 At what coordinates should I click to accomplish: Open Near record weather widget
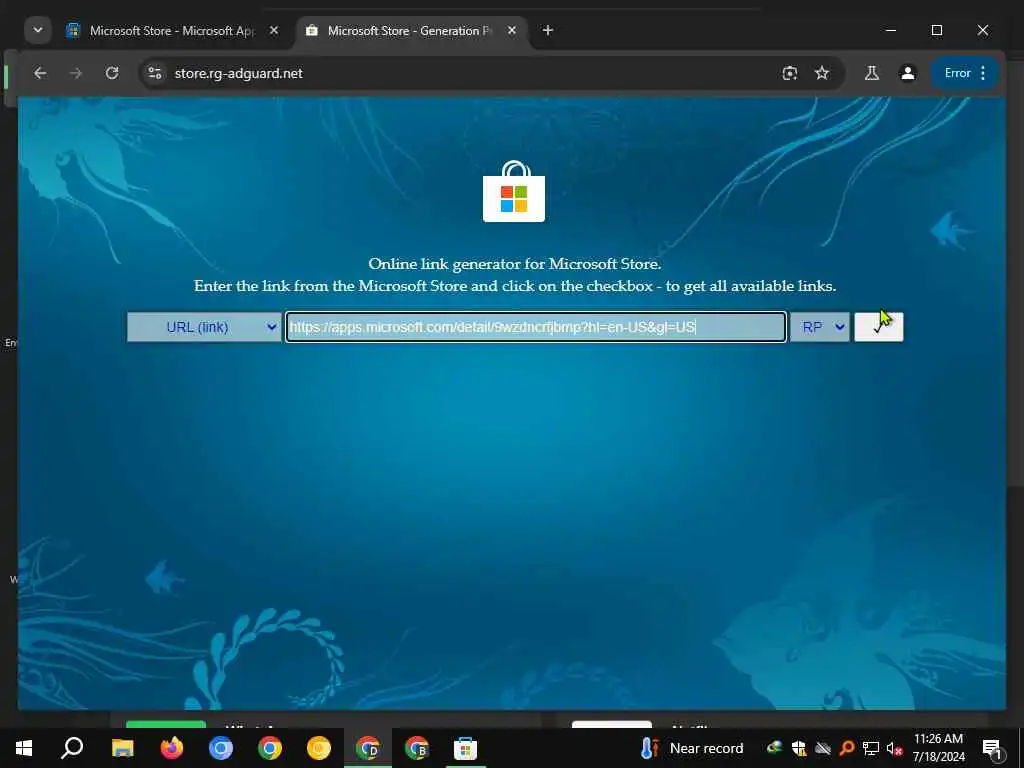pyautogui.click(x=692, y=748)
